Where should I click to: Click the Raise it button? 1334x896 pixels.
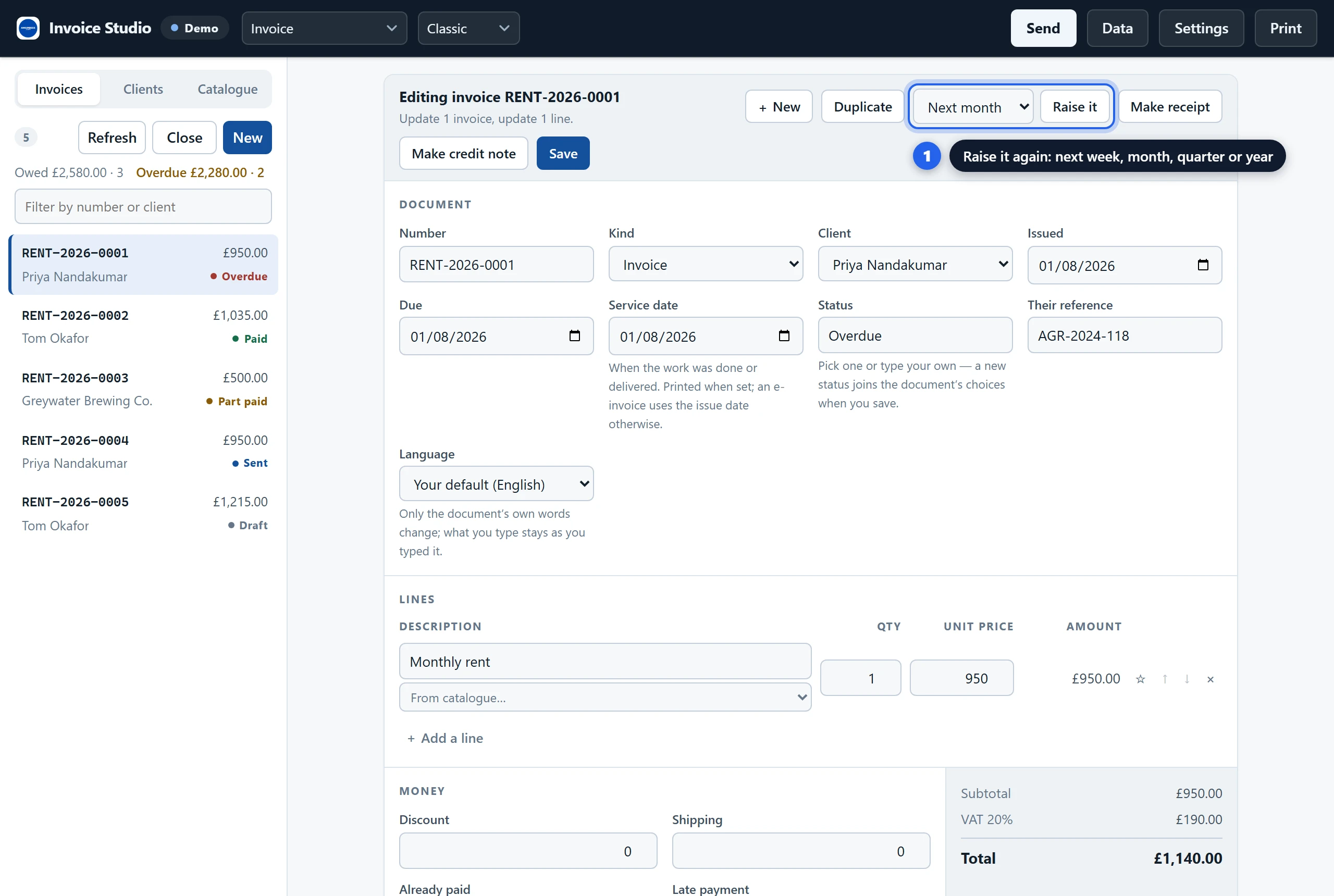(1074, 106)
